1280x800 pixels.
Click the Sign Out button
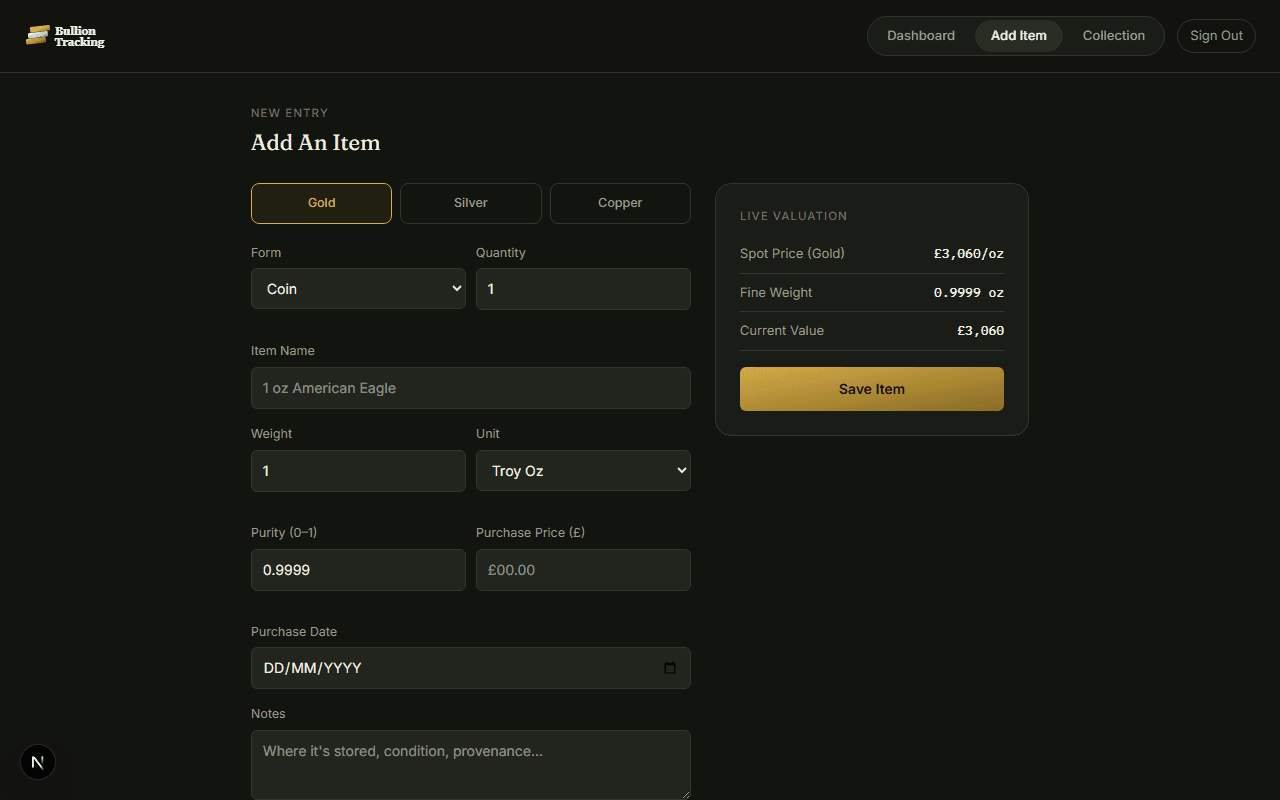[1216, 36]
